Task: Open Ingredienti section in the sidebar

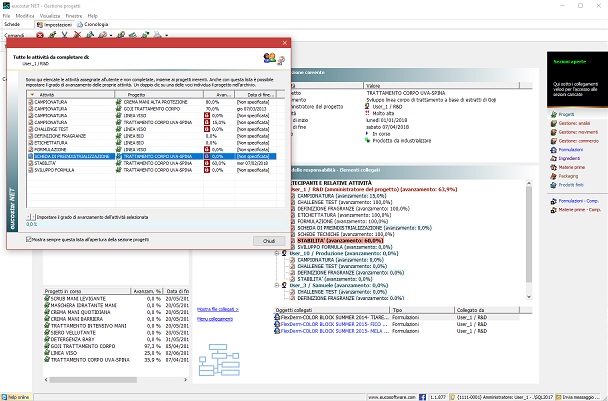Action: click(569, 159)
